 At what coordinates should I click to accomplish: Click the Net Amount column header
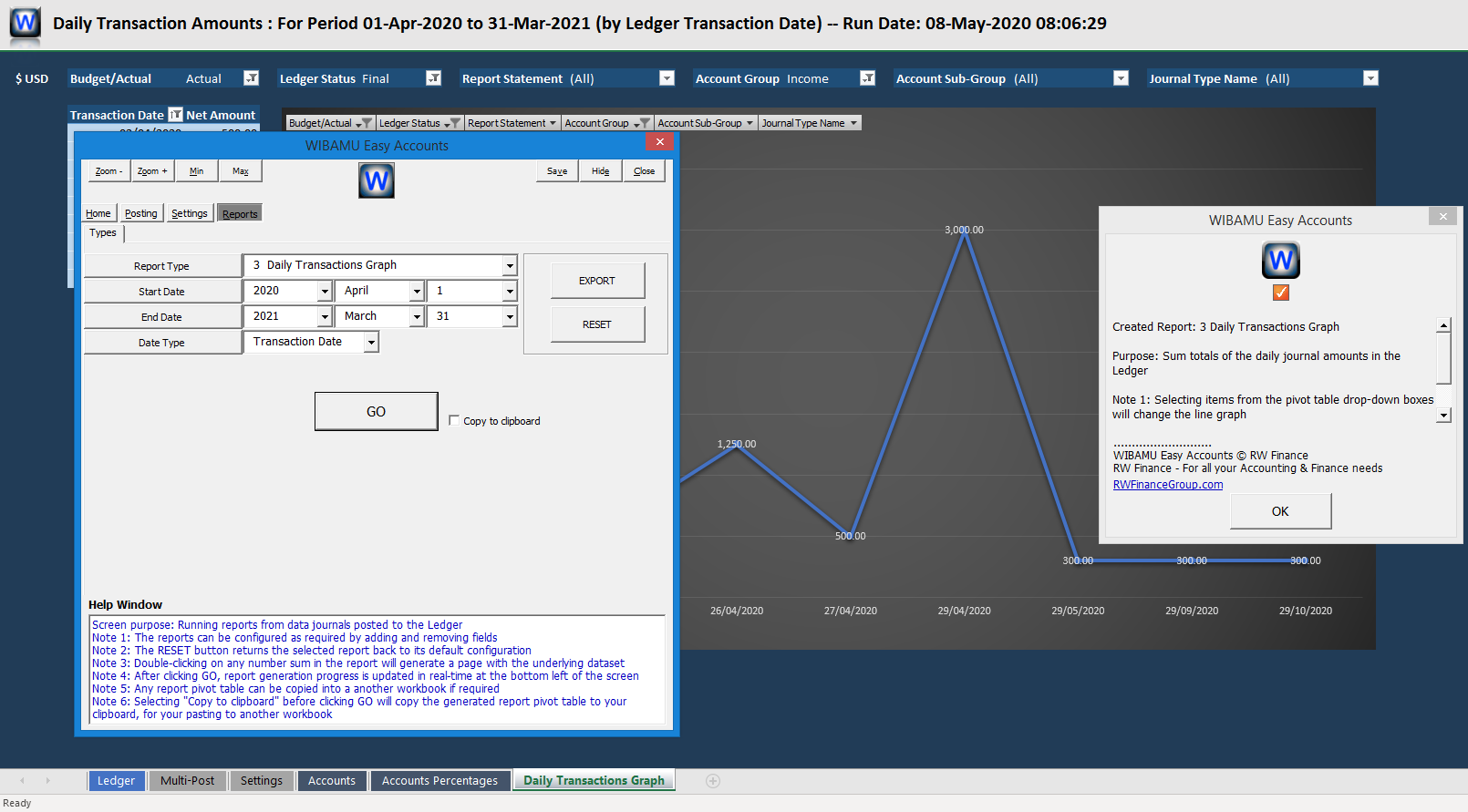[222, 115]
